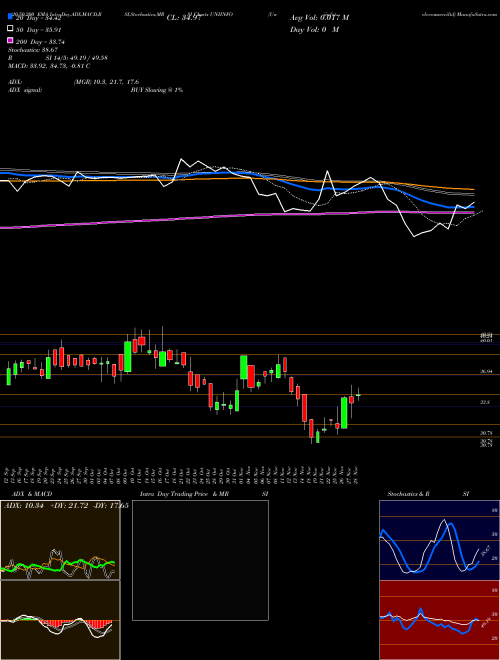Click the 30.78 price axis label
500x660 pixels.
pos(486,433)
